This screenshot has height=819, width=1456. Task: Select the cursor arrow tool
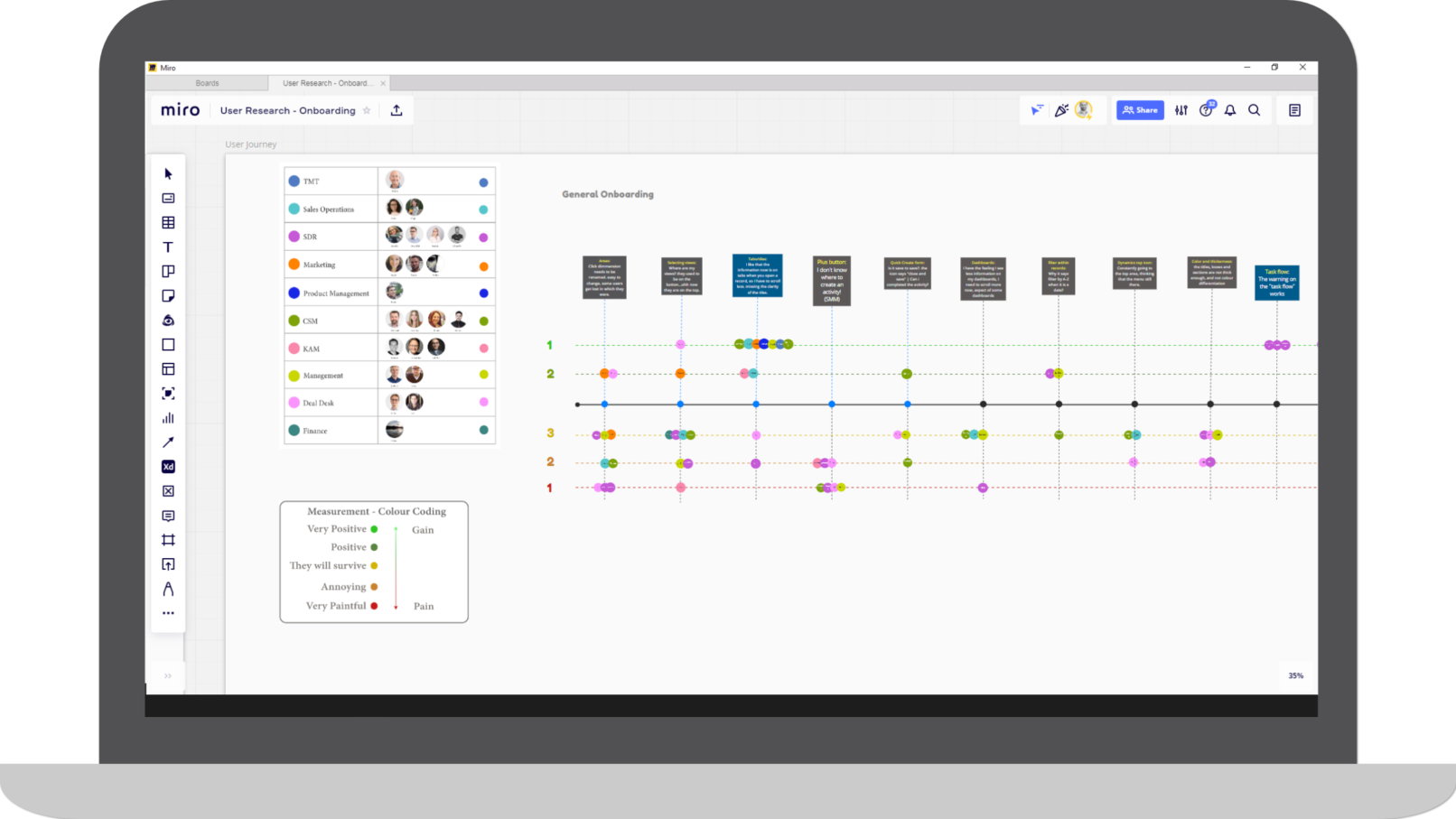168,173
